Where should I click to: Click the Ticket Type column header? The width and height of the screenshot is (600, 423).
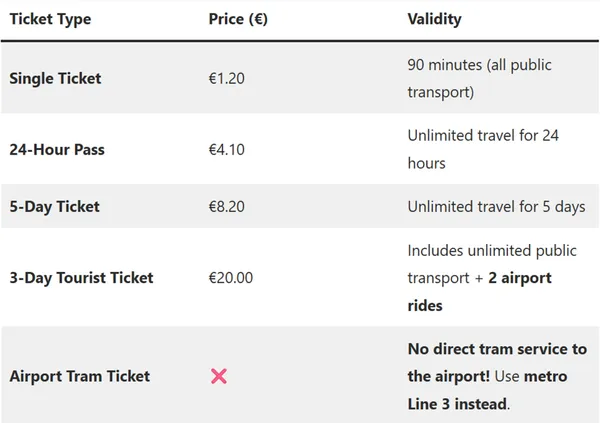pyautogui.click(x=50, y=20)
